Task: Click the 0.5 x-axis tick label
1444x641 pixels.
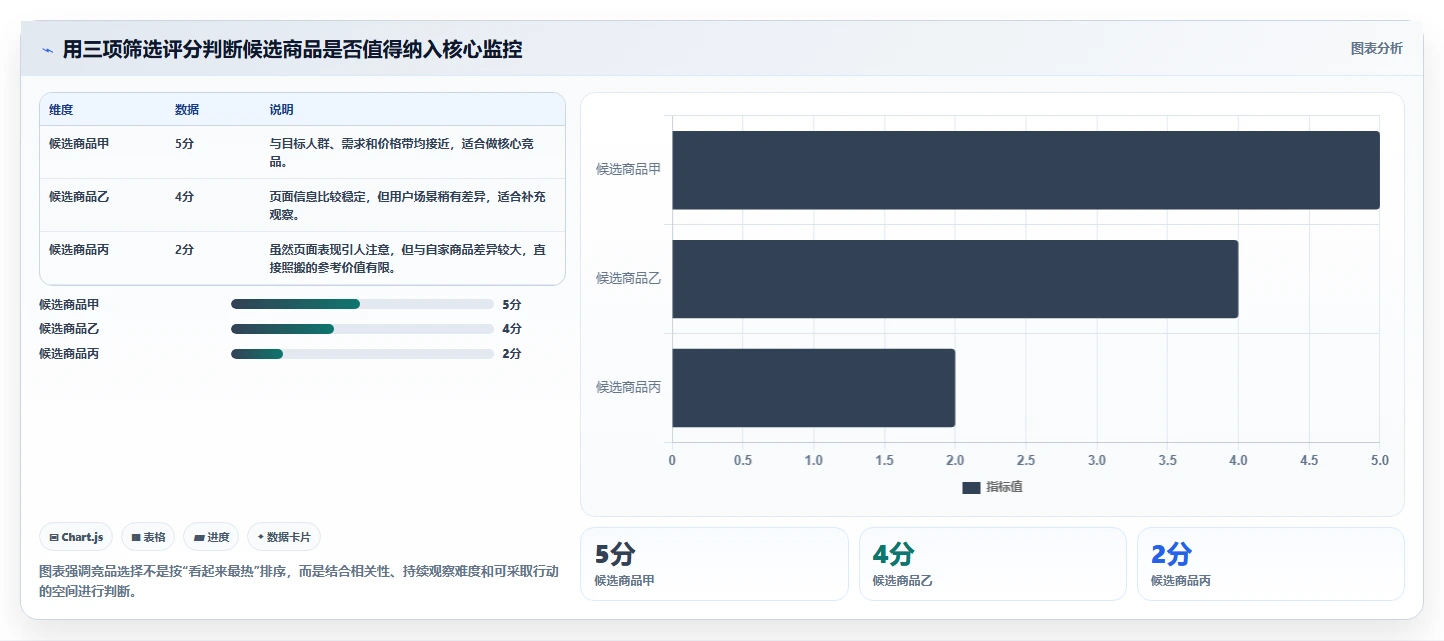Action: 743,460
